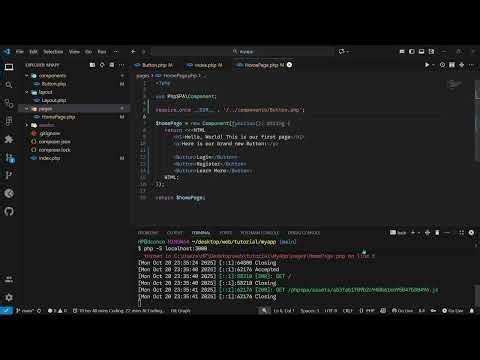Open the Selection menu
The width and height of the screenshot is (480, 360).
click(53, 52)
